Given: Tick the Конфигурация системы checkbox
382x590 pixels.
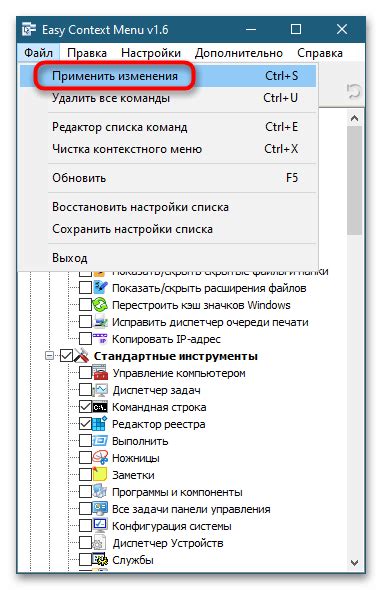Looking at the screenshot, I should coord(85,526).
